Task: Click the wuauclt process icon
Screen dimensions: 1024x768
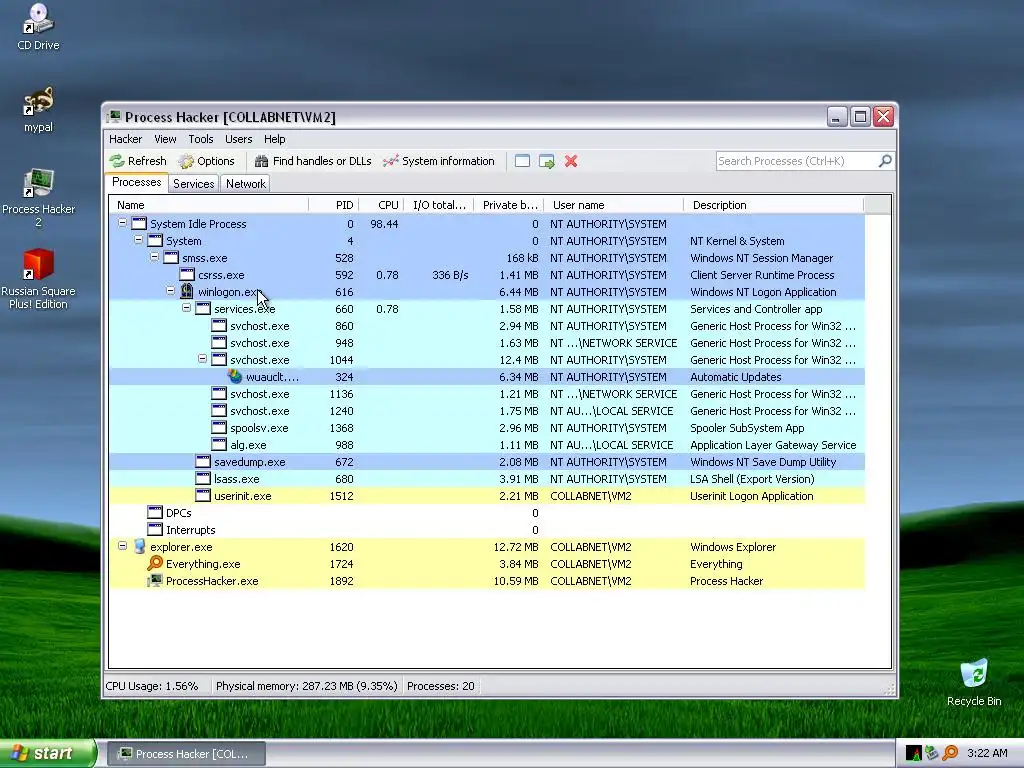Action: click(x=235, y=376)
